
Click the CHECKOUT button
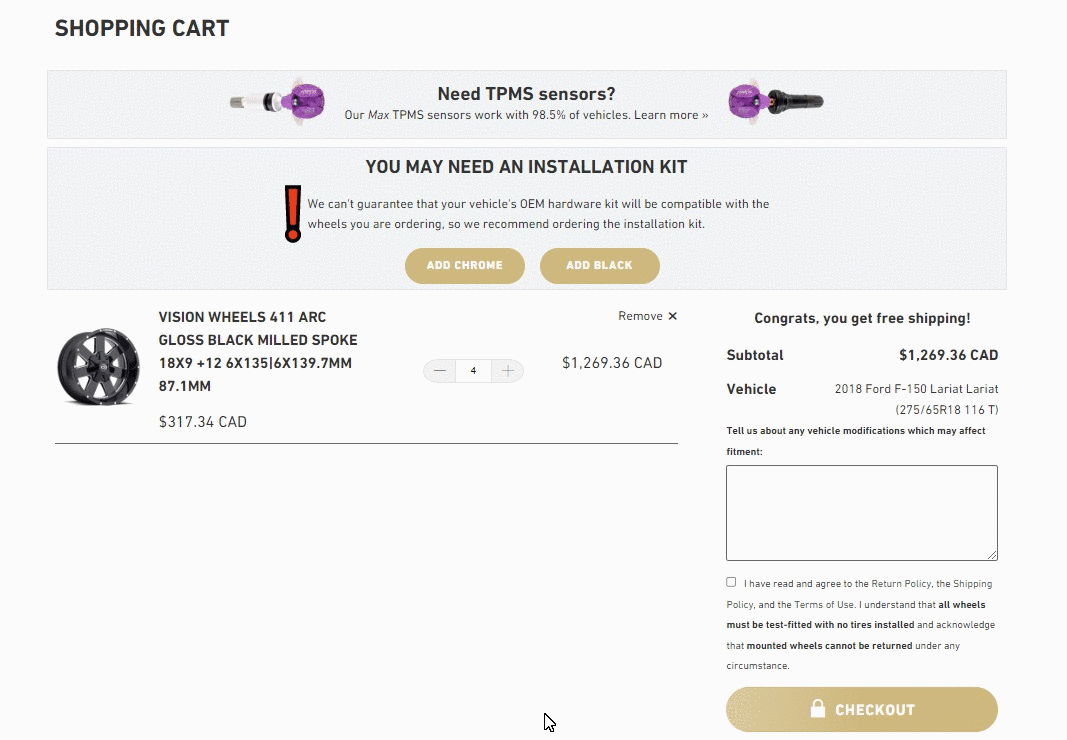coord(861,709)
